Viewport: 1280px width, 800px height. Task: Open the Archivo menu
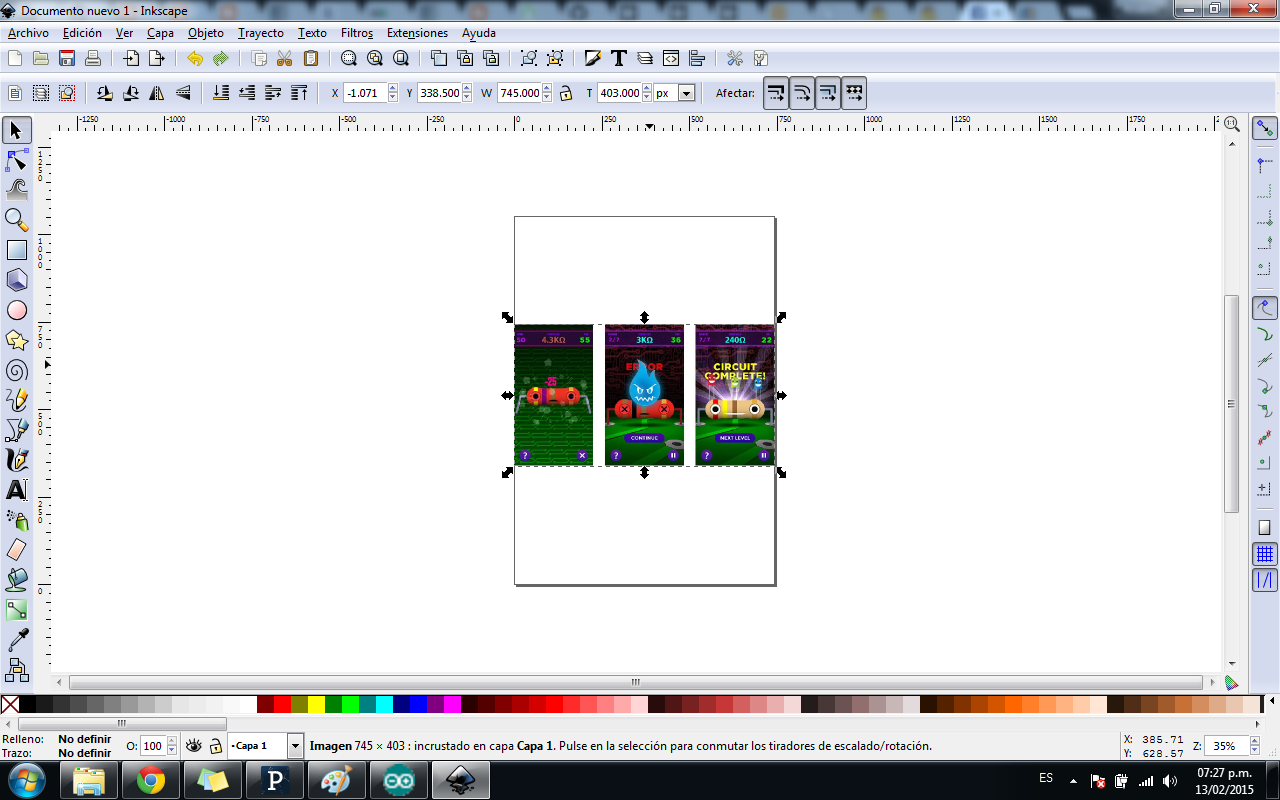(x=28, y=33)
